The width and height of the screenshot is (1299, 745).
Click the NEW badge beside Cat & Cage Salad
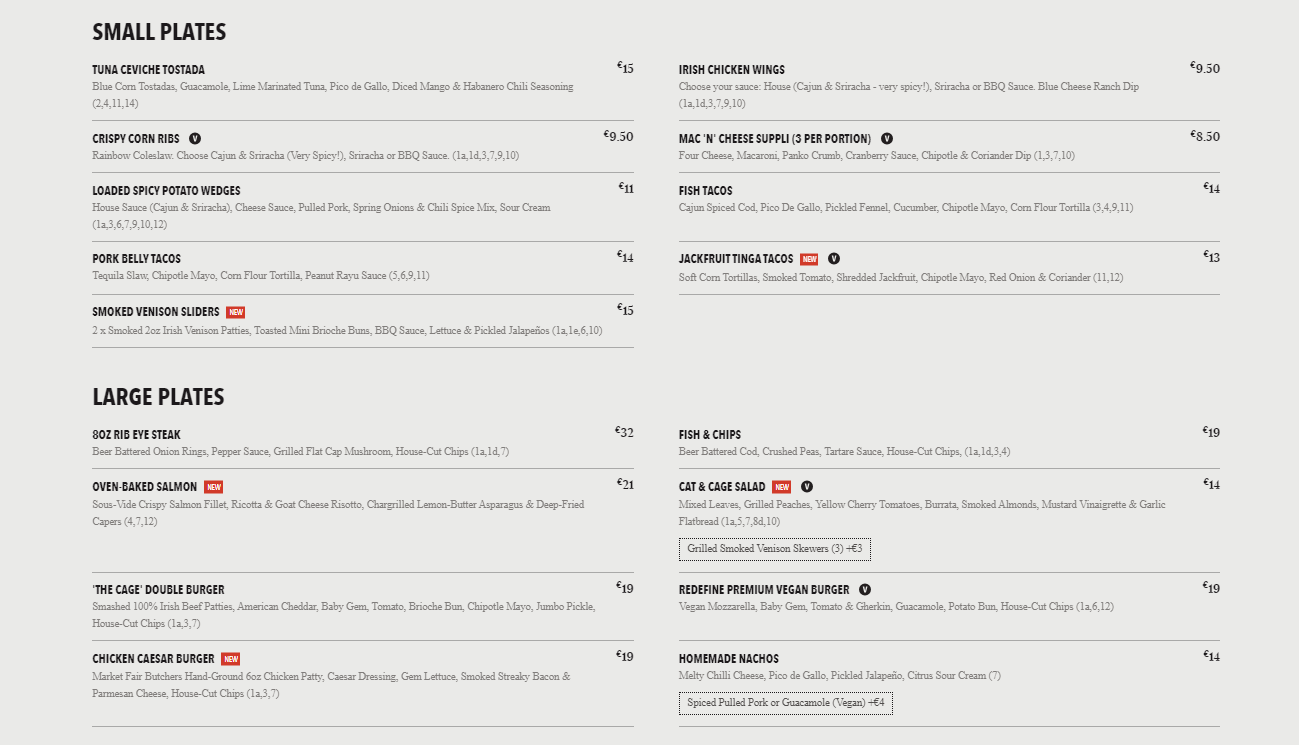click(781, 487)
